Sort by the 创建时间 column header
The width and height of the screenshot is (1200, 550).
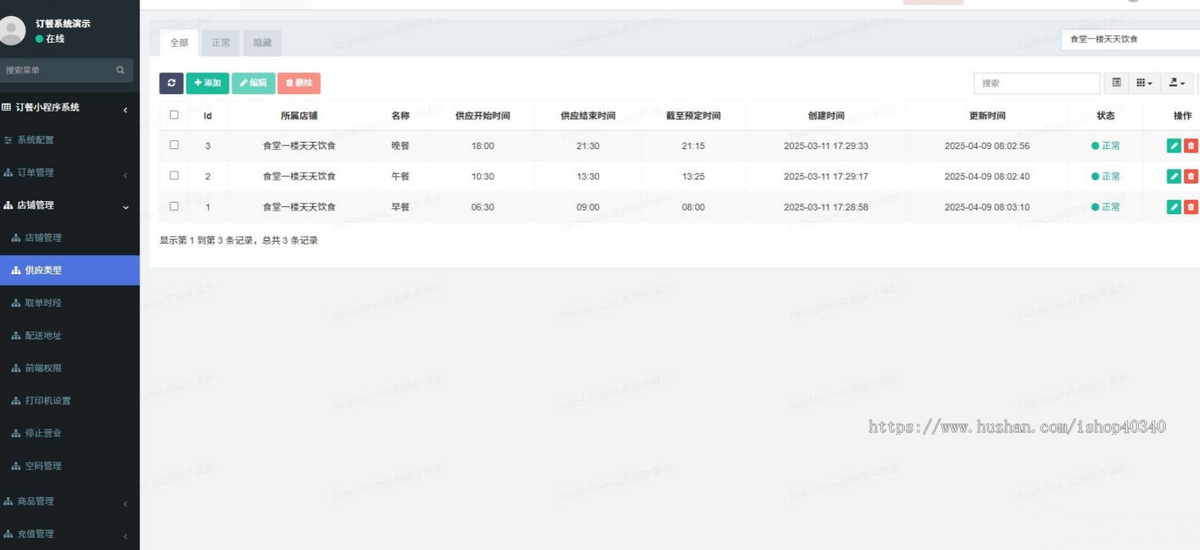[x=826, y=116]
